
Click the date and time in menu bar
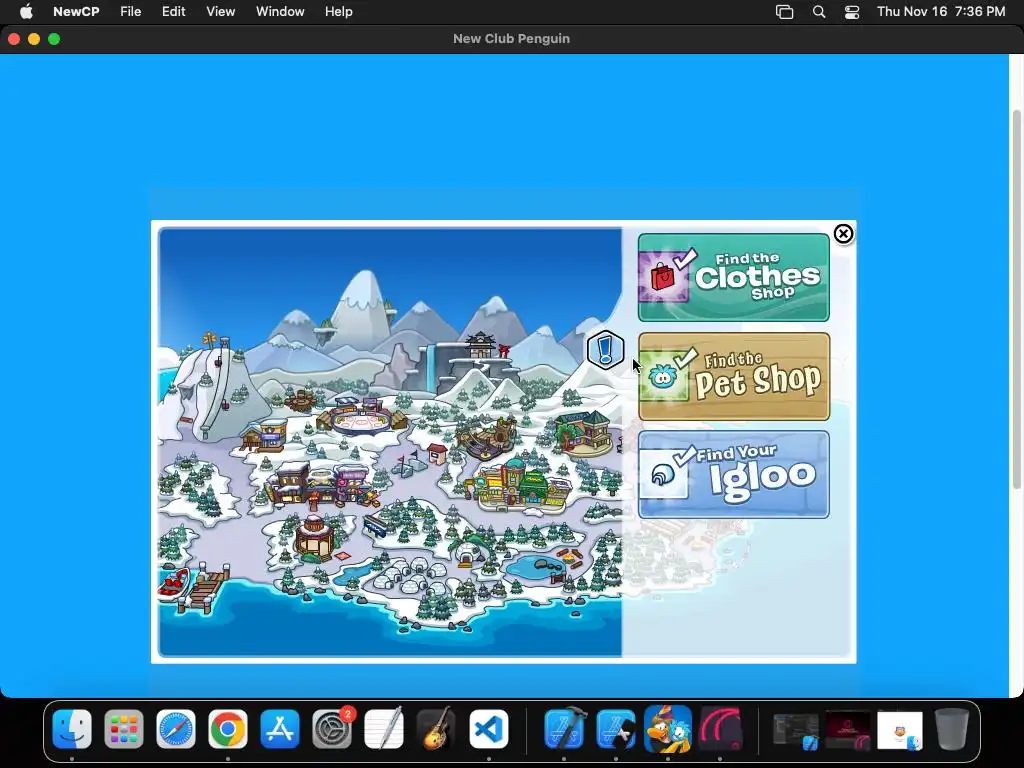[x=941, y=12]
